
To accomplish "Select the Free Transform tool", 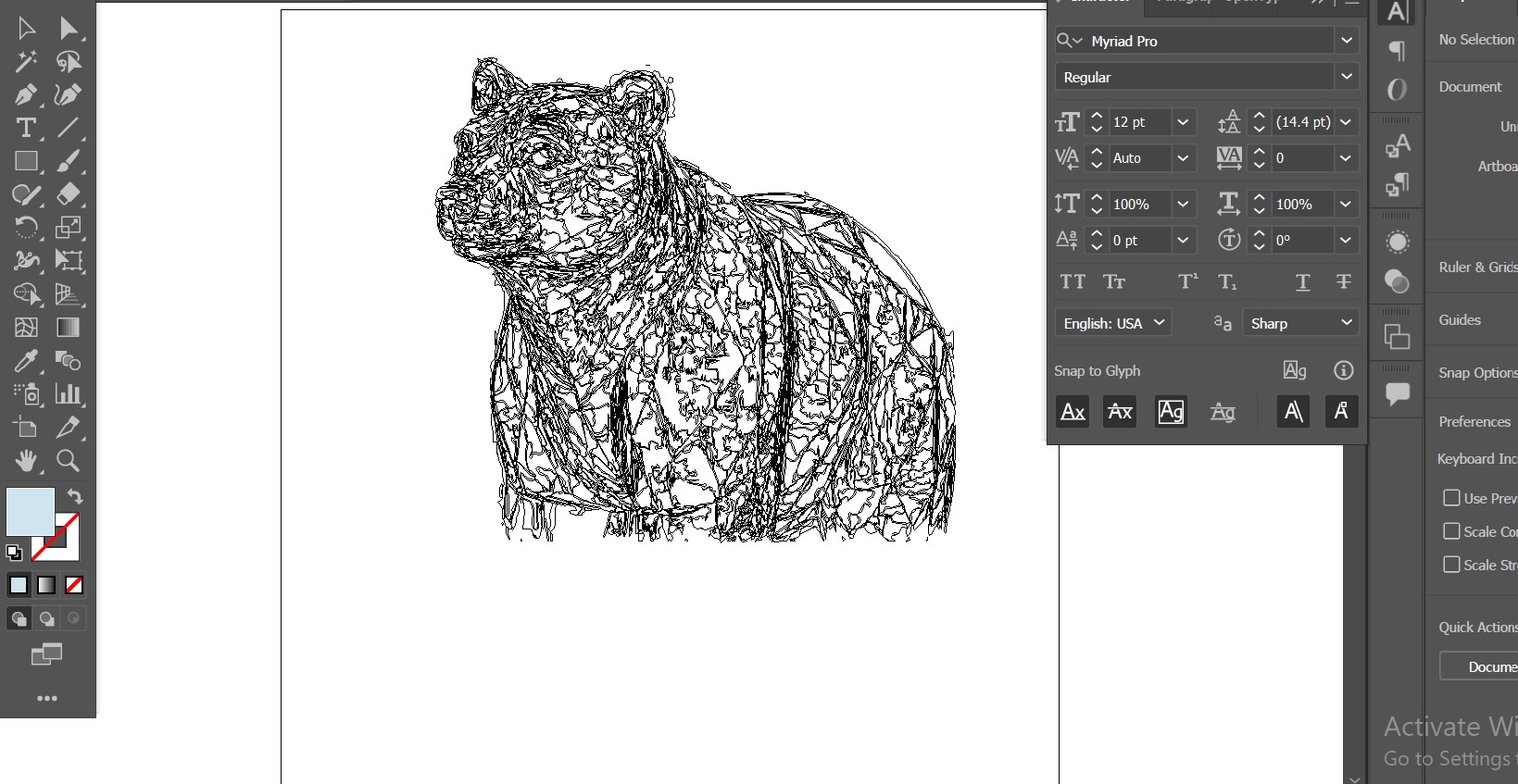I will [x=69, y=261].
